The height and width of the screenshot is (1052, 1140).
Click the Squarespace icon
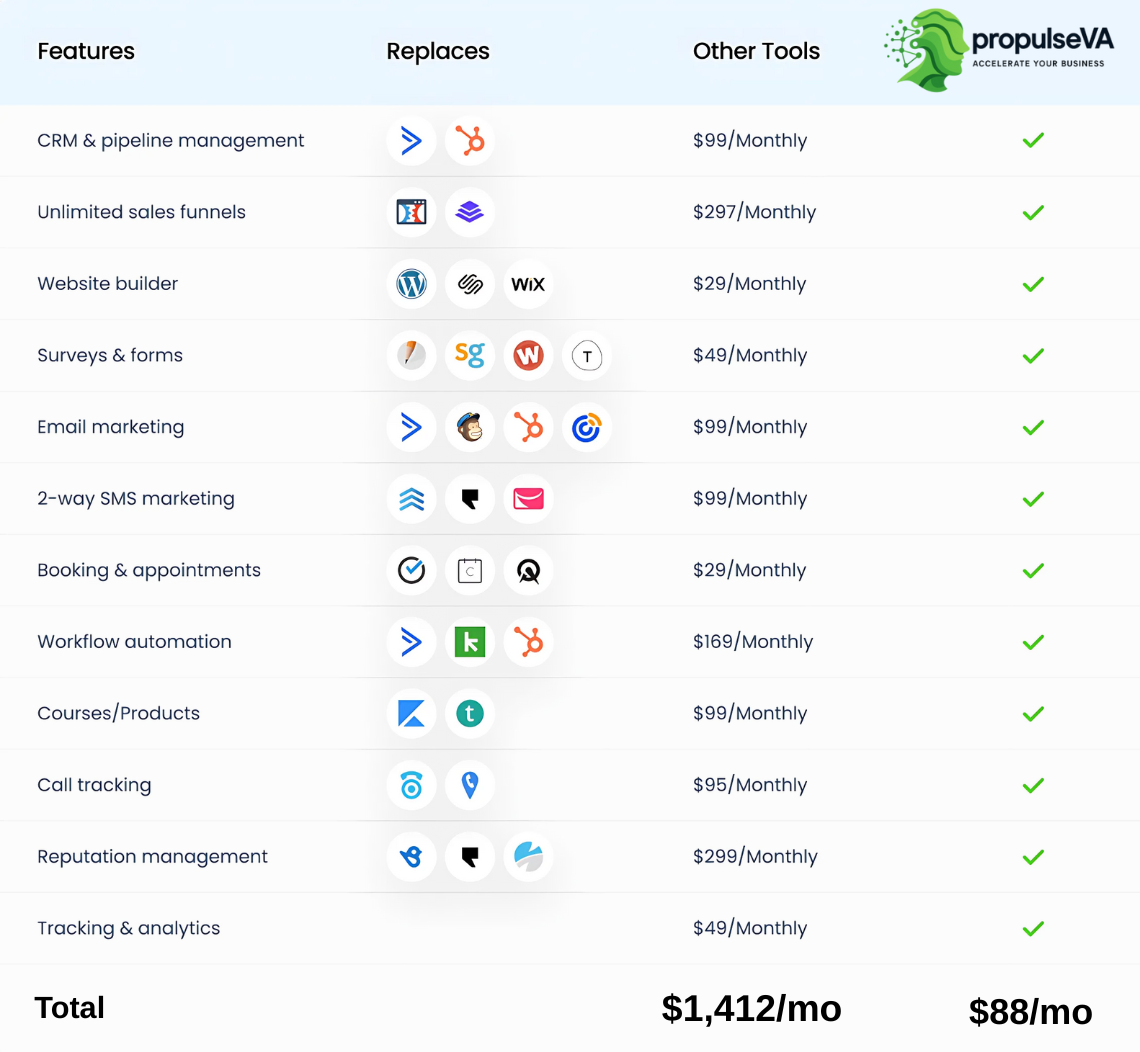point(470,284)
